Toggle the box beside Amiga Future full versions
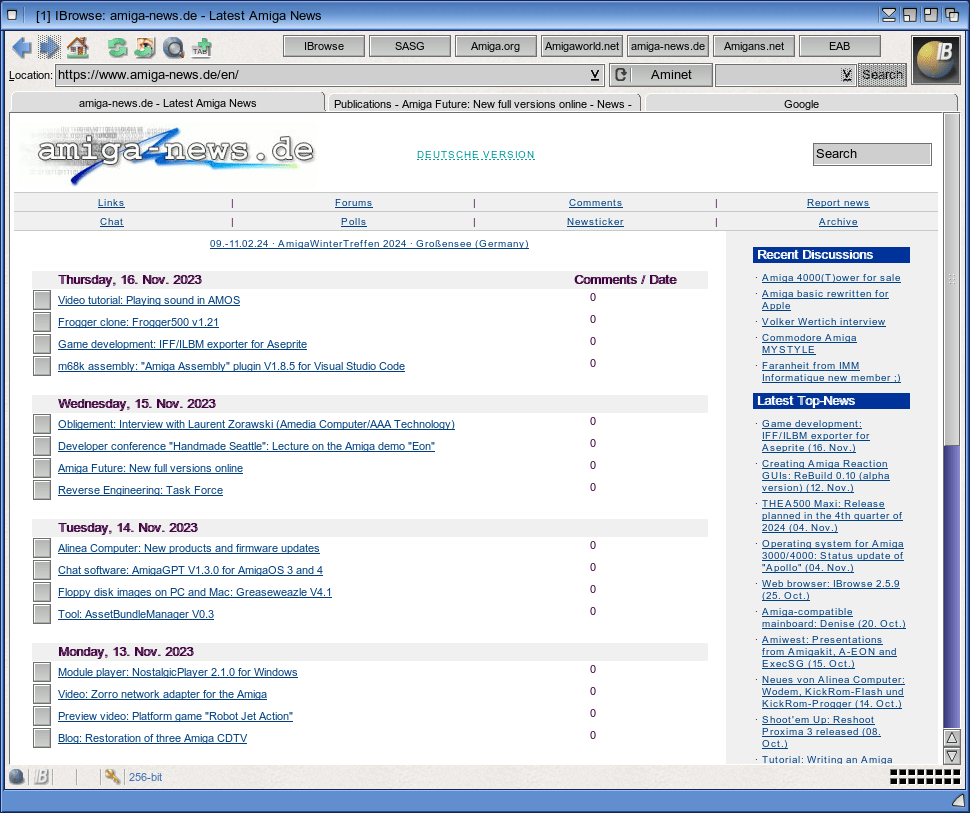The image size is (970, 813). click(x=42, y=468)
